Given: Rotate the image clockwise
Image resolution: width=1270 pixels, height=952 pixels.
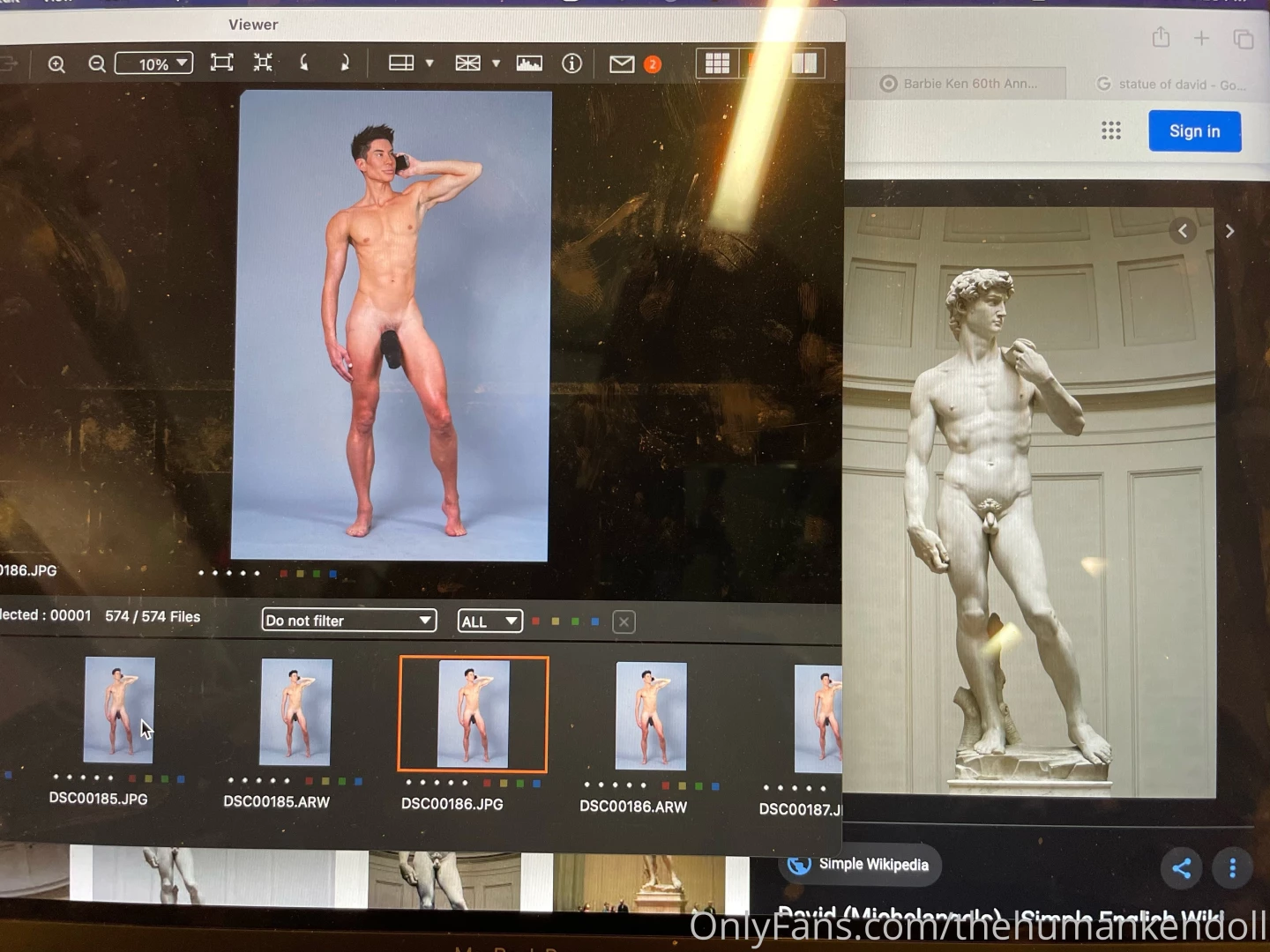Looking at the screenshot, I should coord(344,63).
